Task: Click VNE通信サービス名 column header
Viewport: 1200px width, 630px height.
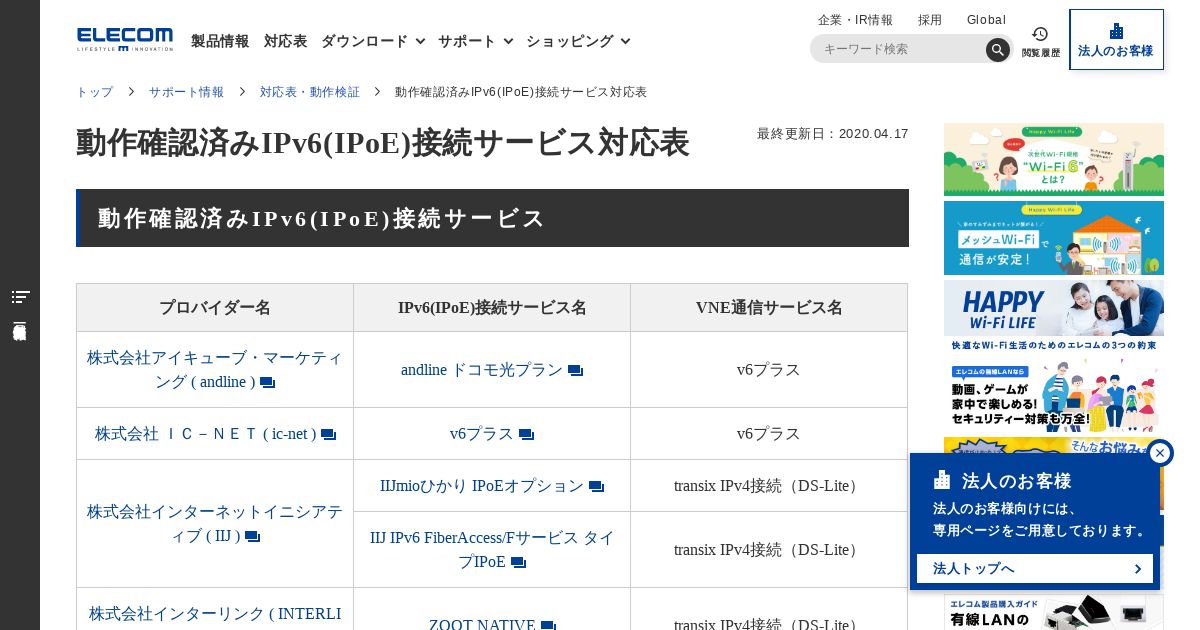Action: (769, 308)
